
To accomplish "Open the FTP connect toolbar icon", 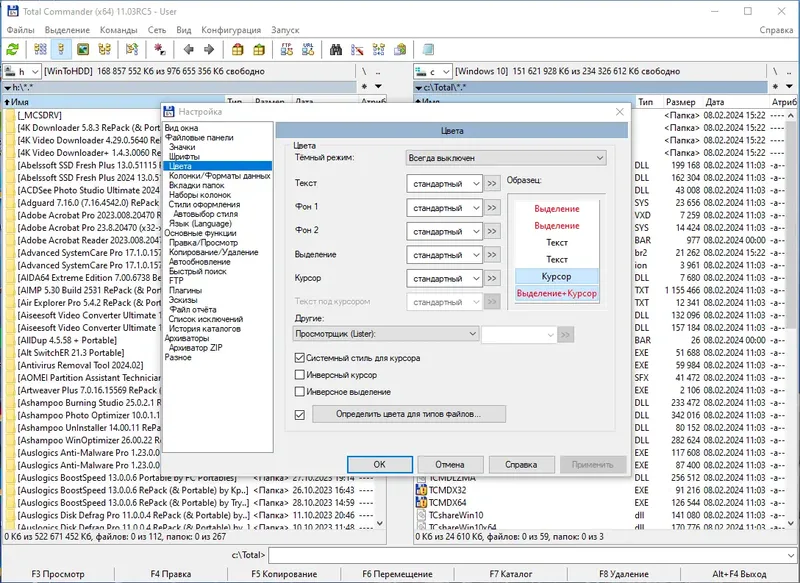I will [x=288, y=49].
